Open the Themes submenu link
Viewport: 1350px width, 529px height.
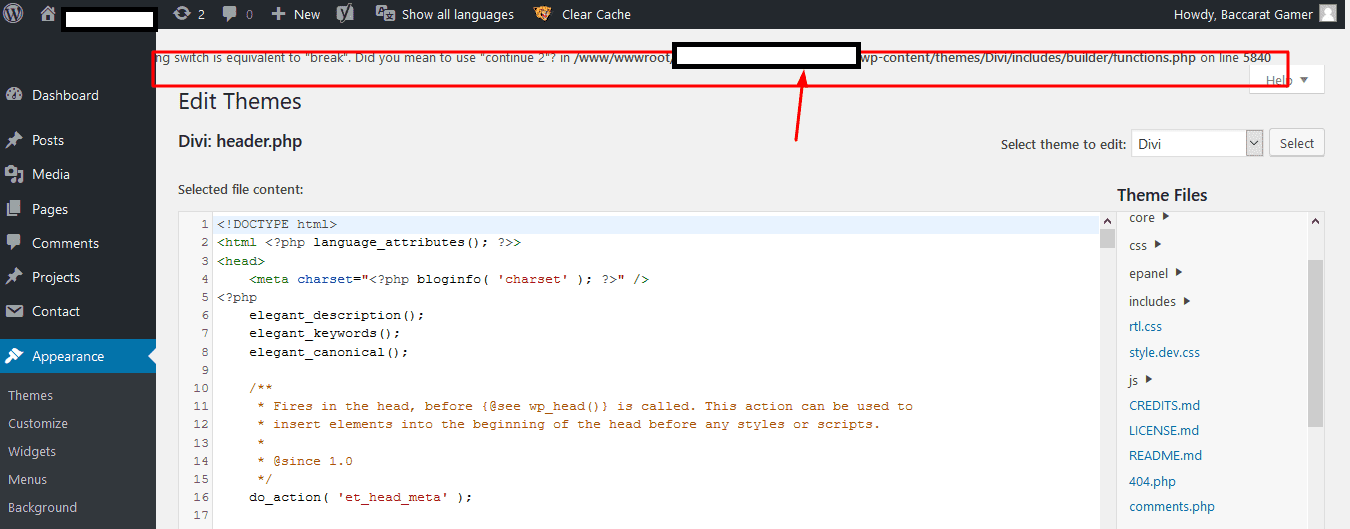tap(31, 395)
